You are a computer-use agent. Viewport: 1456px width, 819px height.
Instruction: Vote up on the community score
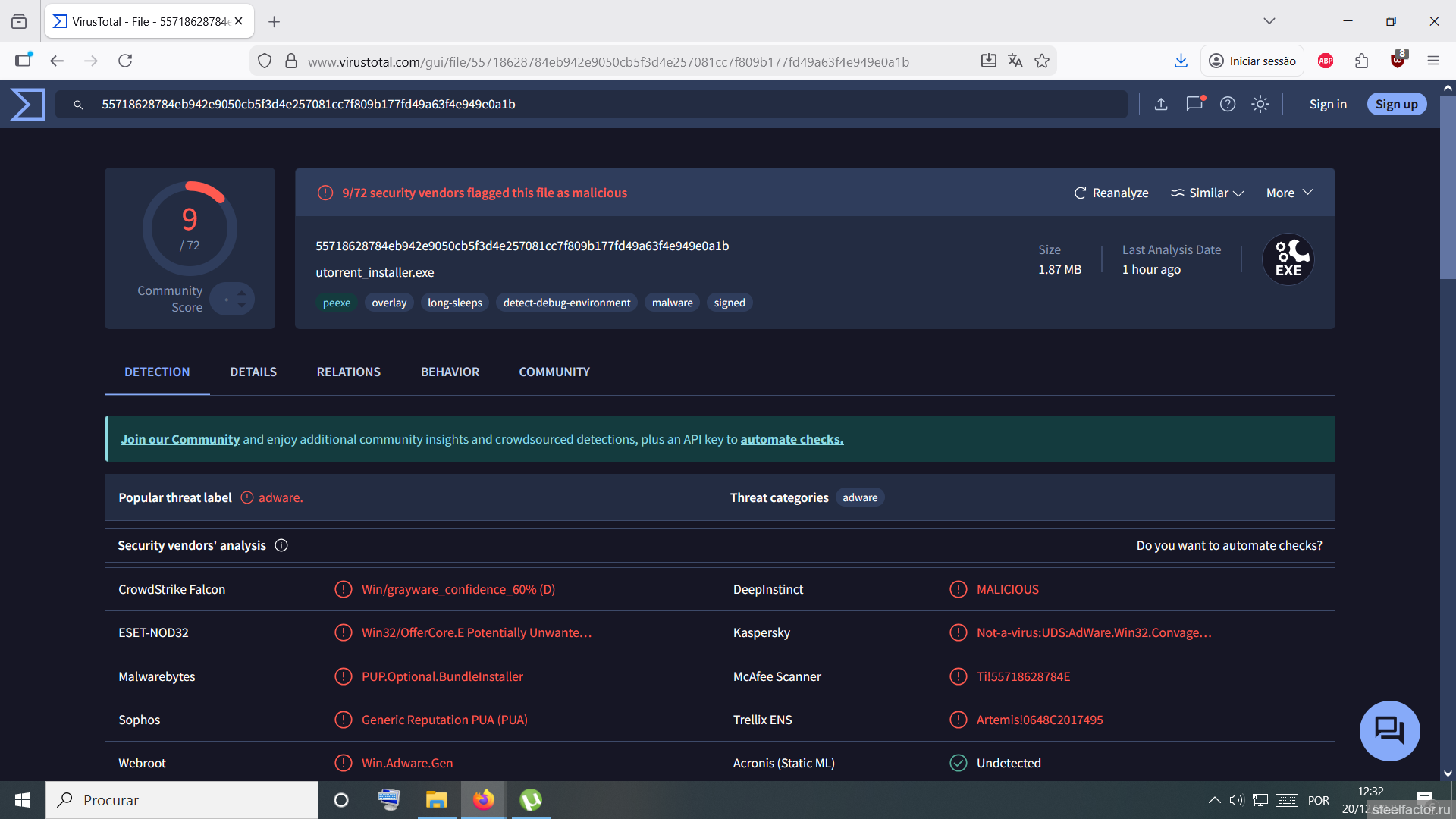click(x=241, y=292)
